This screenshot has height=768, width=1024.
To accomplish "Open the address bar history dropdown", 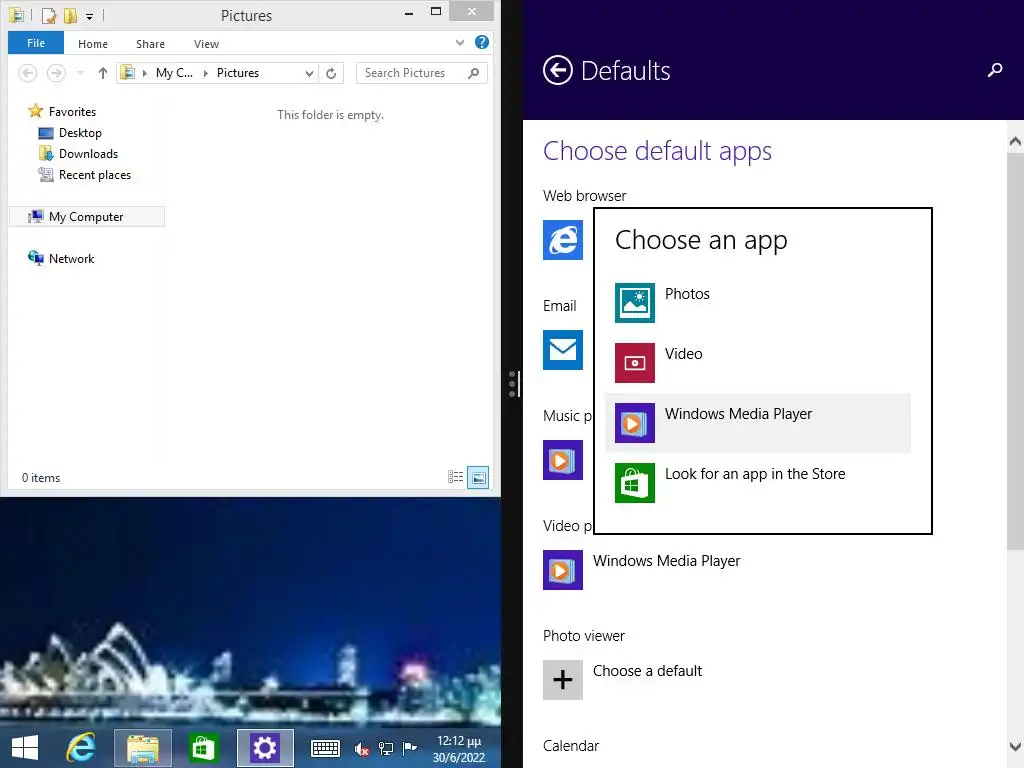I will point(310,73).
